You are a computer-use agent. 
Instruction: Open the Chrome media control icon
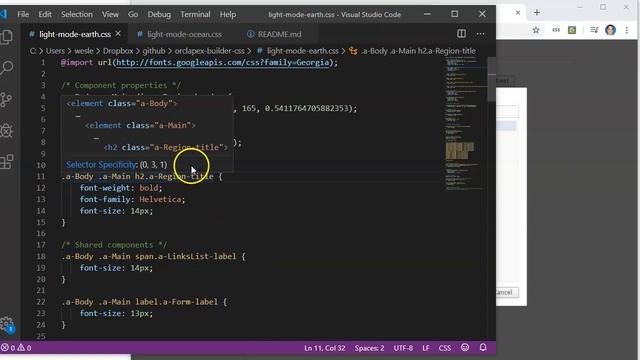pyautogui.click(x=594, y=30)
